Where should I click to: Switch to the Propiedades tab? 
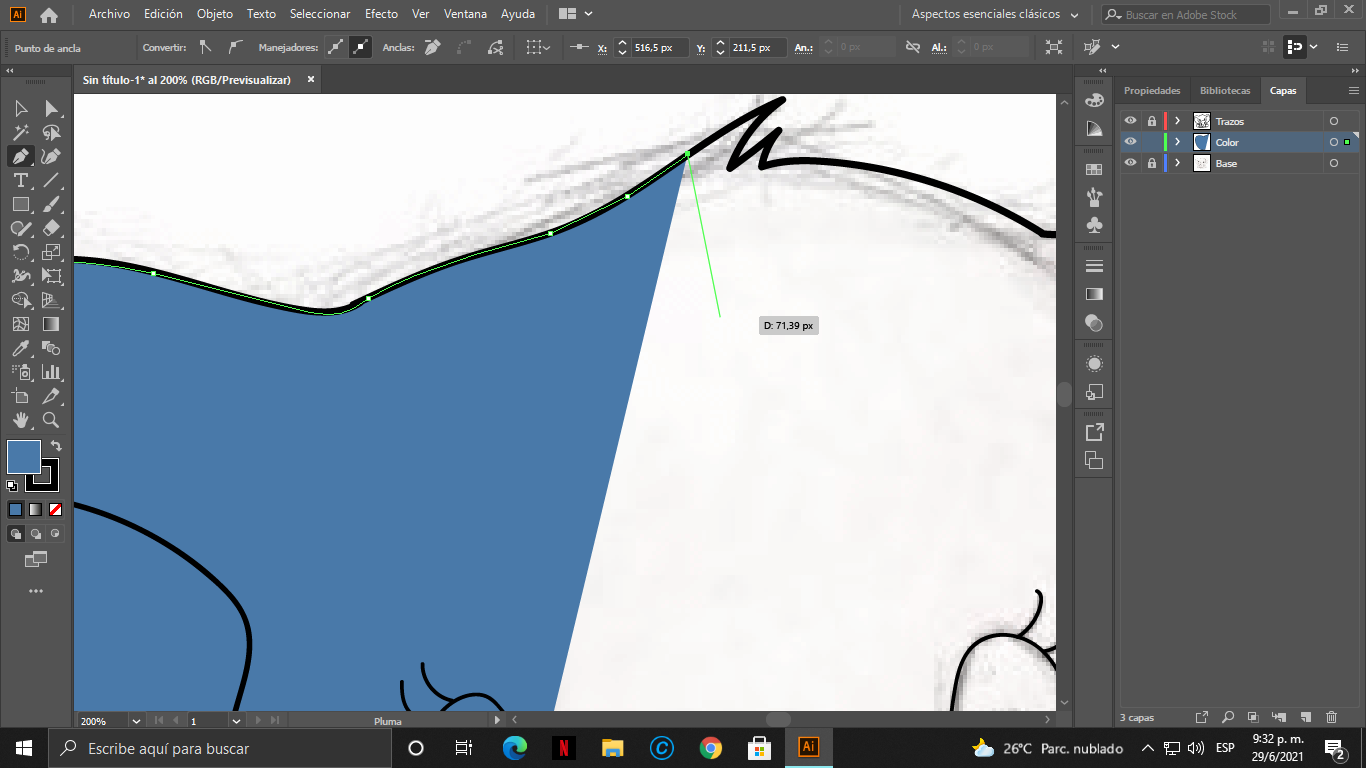1152,90
